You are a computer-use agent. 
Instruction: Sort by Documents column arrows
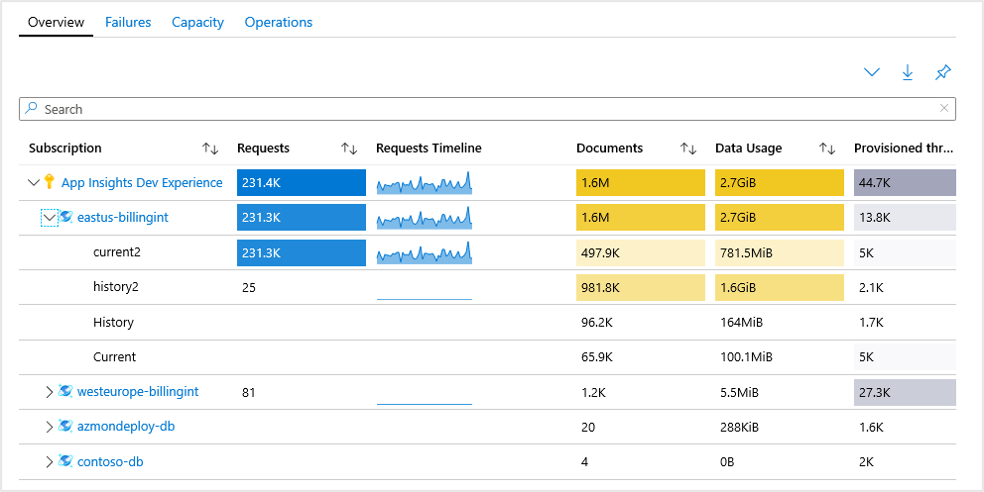[688, 148]
